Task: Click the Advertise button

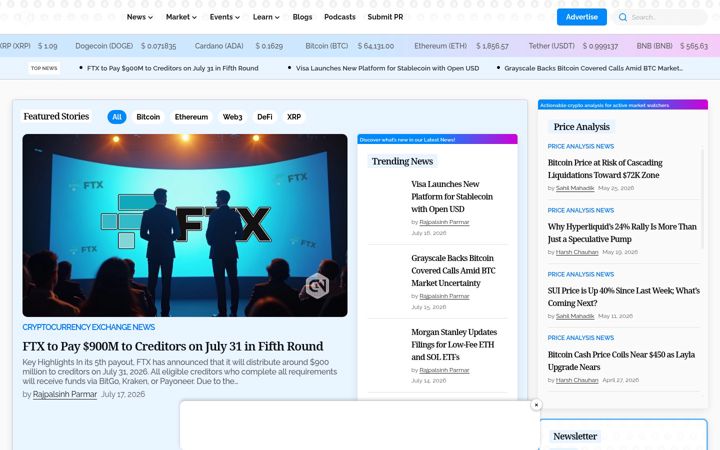Action: pos(581,17)
